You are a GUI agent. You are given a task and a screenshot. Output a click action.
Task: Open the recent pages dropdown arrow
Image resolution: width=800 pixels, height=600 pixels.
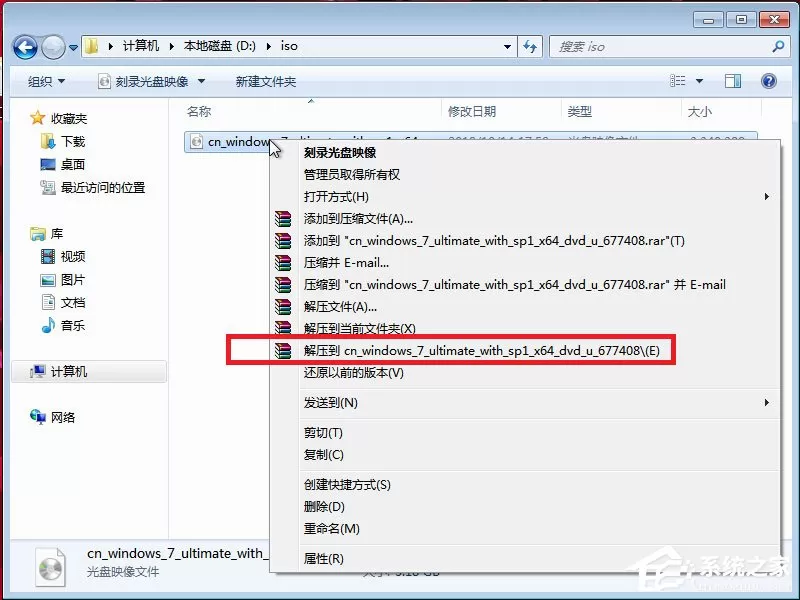pos(73,47)
